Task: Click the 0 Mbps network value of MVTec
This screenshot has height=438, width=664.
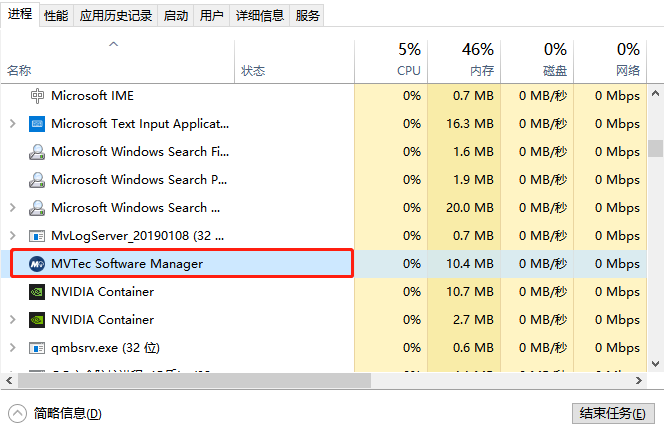Action: coord(617,264)
